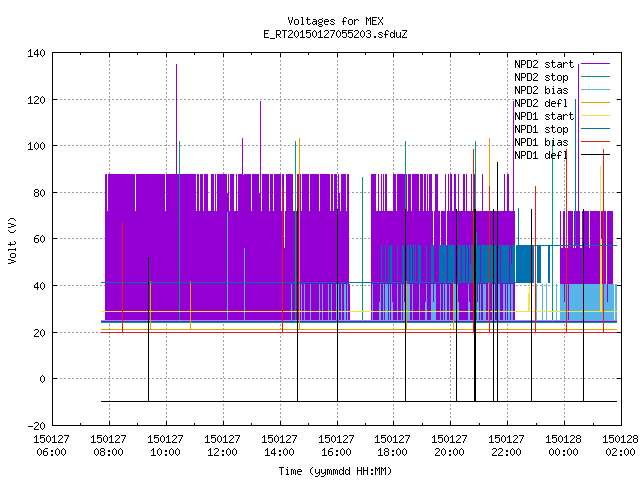Click the 'NPD1 bias' legend label

click(541, 142)
